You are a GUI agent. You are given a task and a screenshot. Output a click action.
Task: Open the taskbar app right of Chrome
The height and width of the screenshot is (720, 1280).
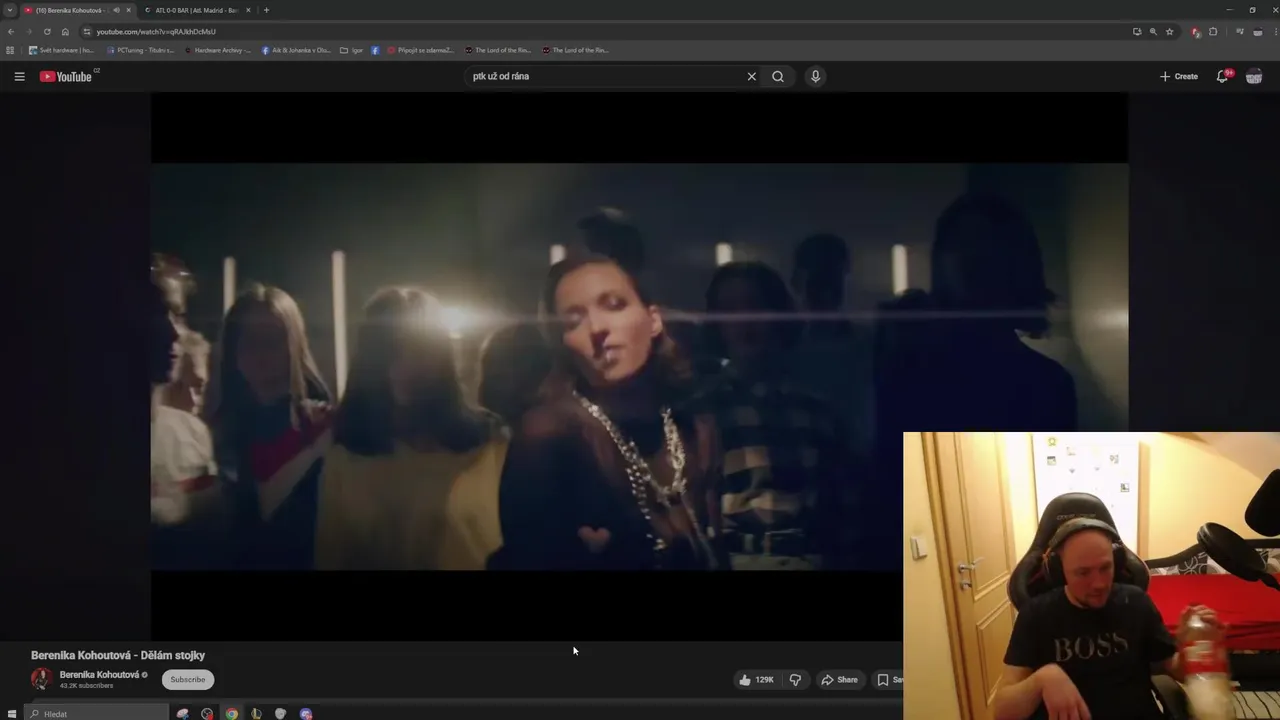click(256, 714)
